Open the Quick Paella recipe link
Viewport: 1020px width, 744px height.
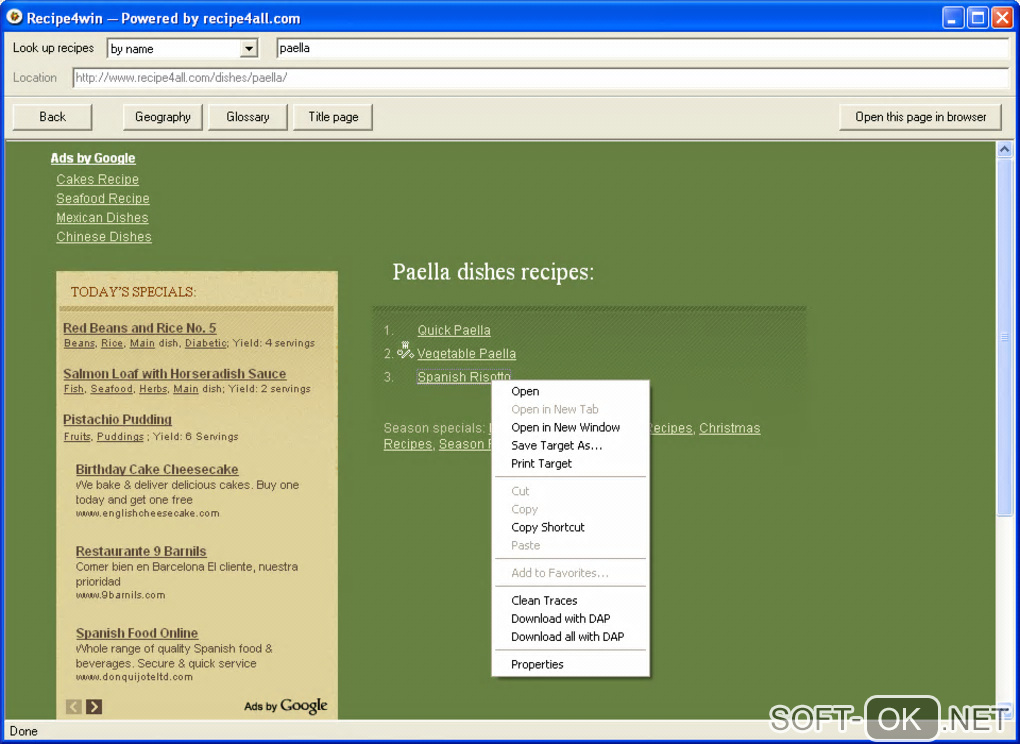(x=454, y=330)
